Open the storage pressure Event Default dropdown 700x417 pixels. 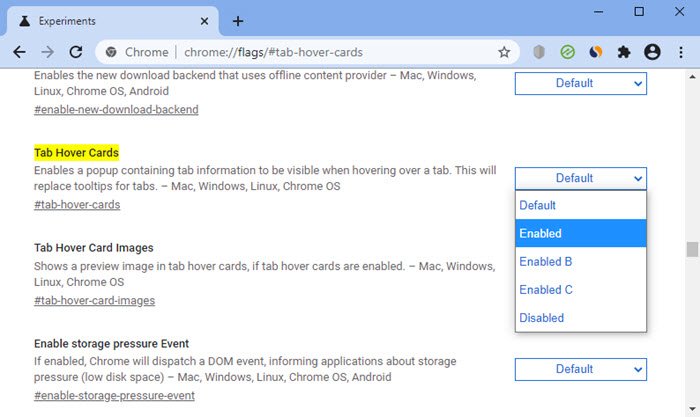[580, 369]
